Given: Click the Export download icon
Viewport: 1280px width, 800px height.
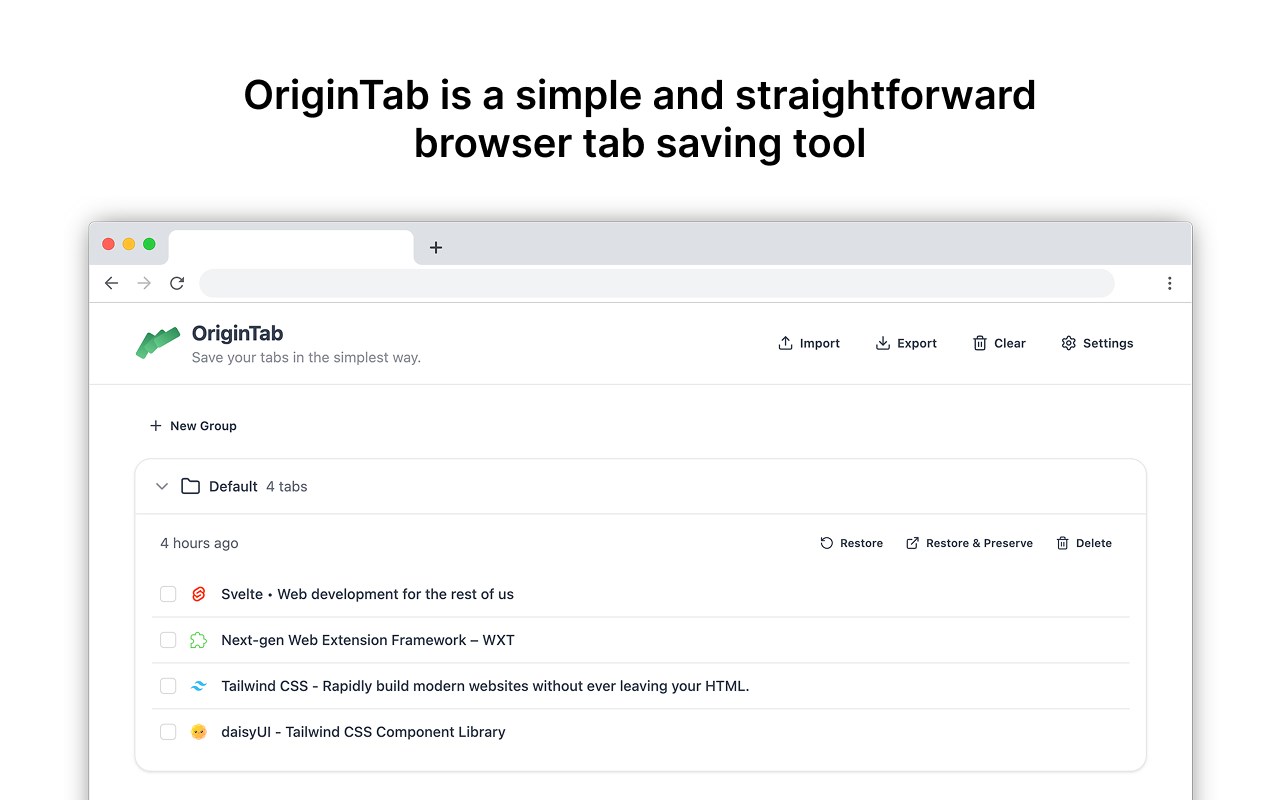Looking at the screenshot, I should click(883, 343).
